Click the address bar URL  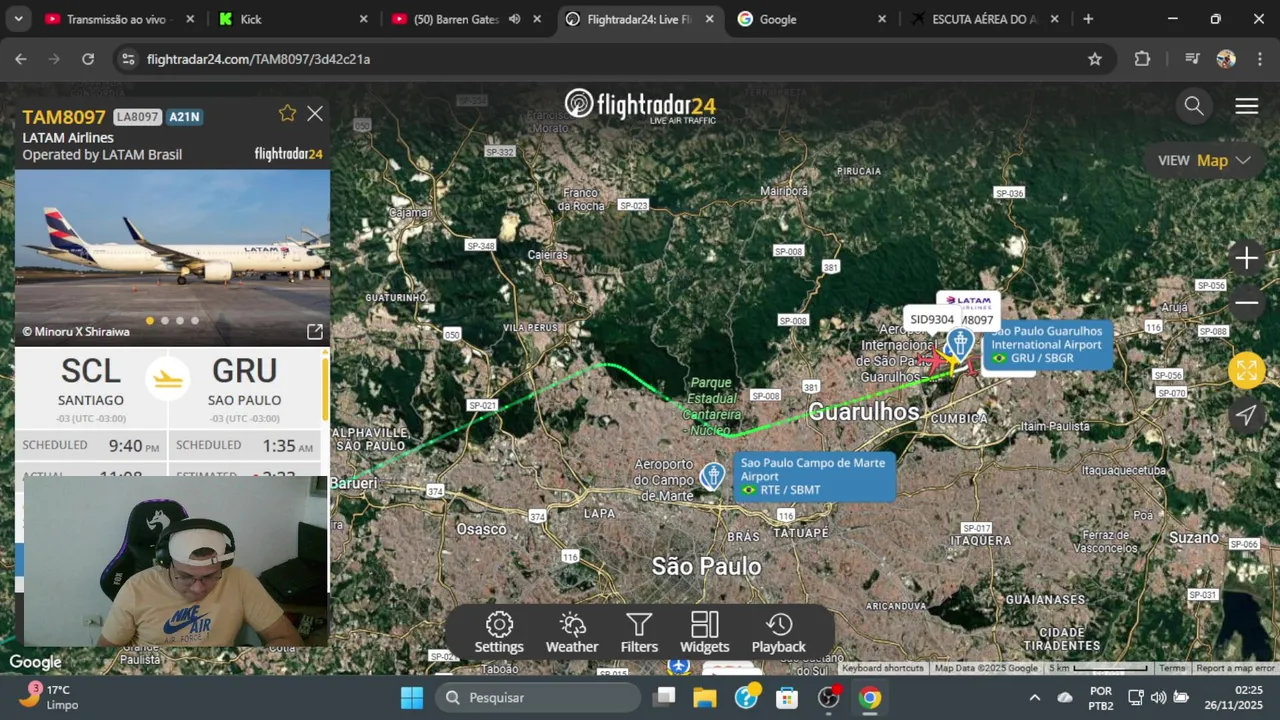coord(258,59)
